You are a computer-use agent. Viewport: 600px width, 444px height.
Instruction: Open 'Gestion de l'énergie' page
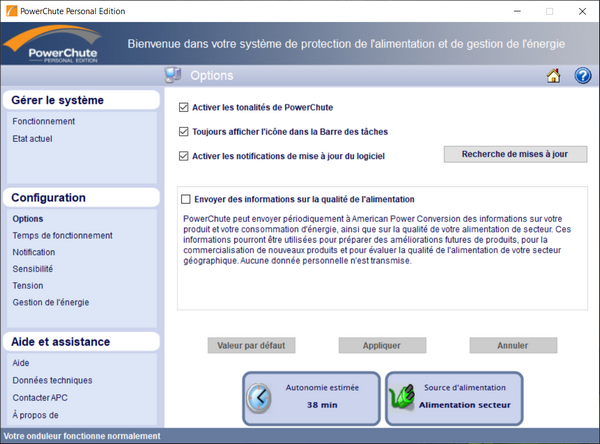point(51,302)
